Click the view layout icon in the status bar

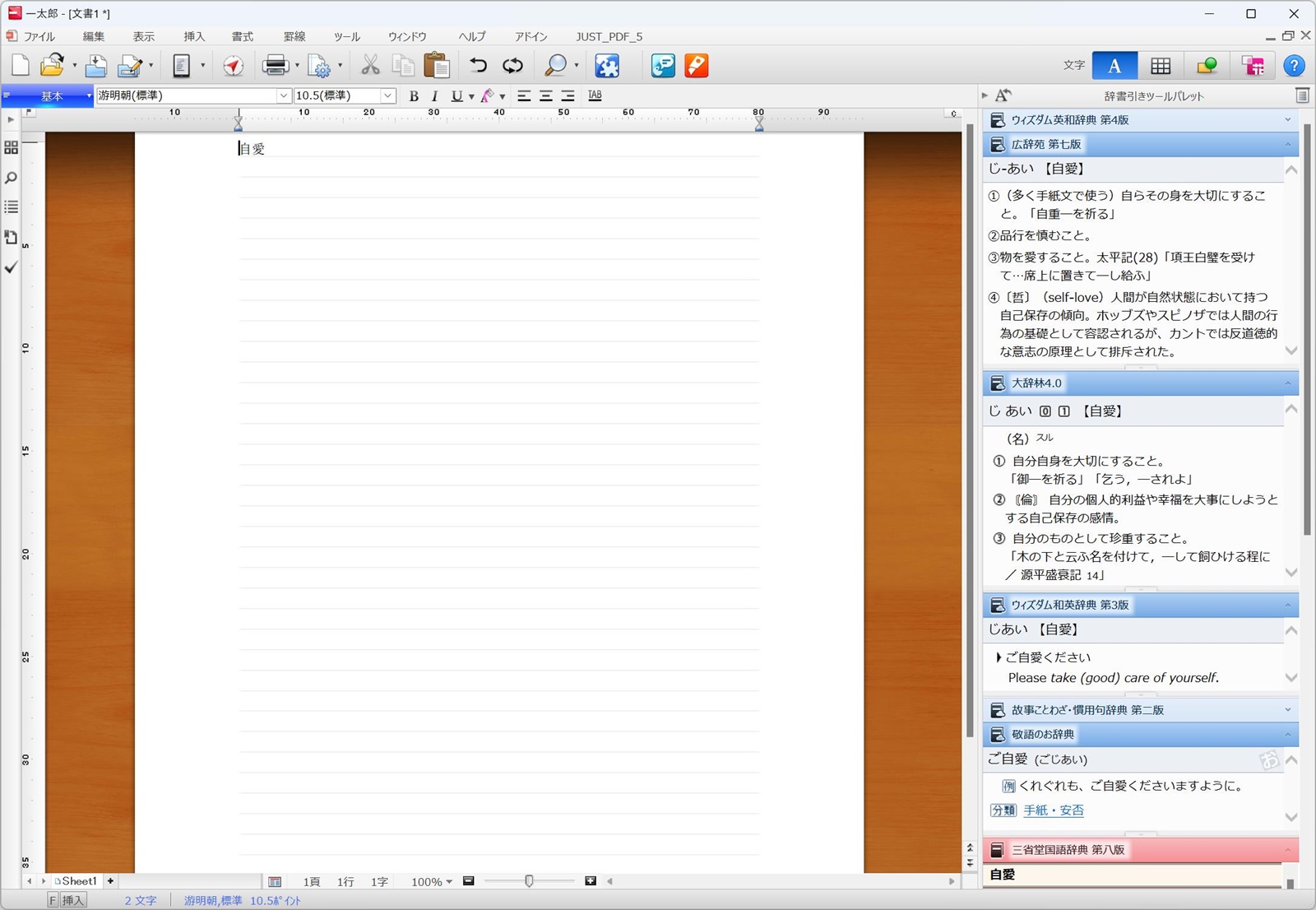[x=275, y=881]
